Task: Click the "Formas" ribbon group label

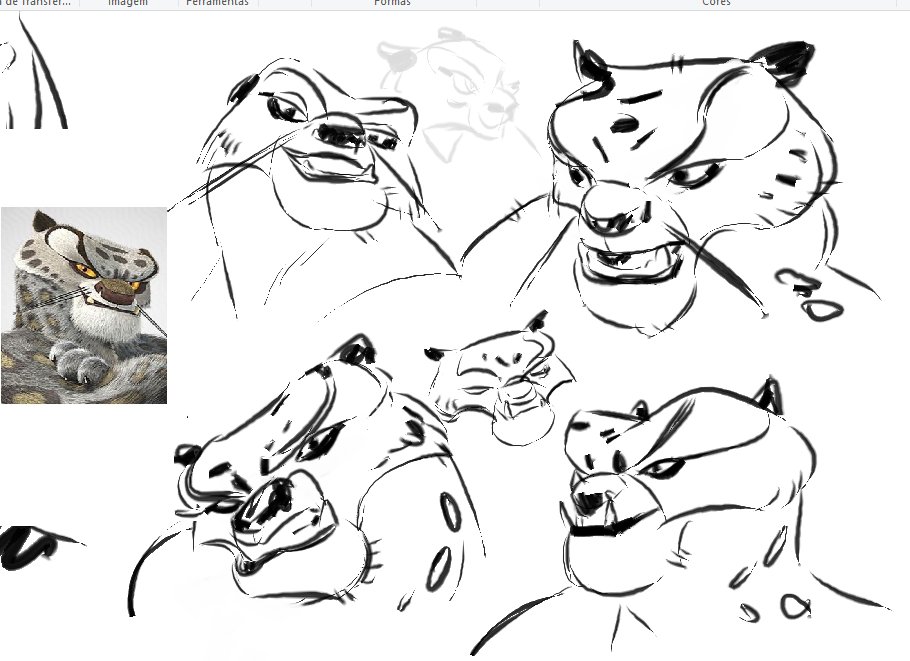Action: [392, 3]
